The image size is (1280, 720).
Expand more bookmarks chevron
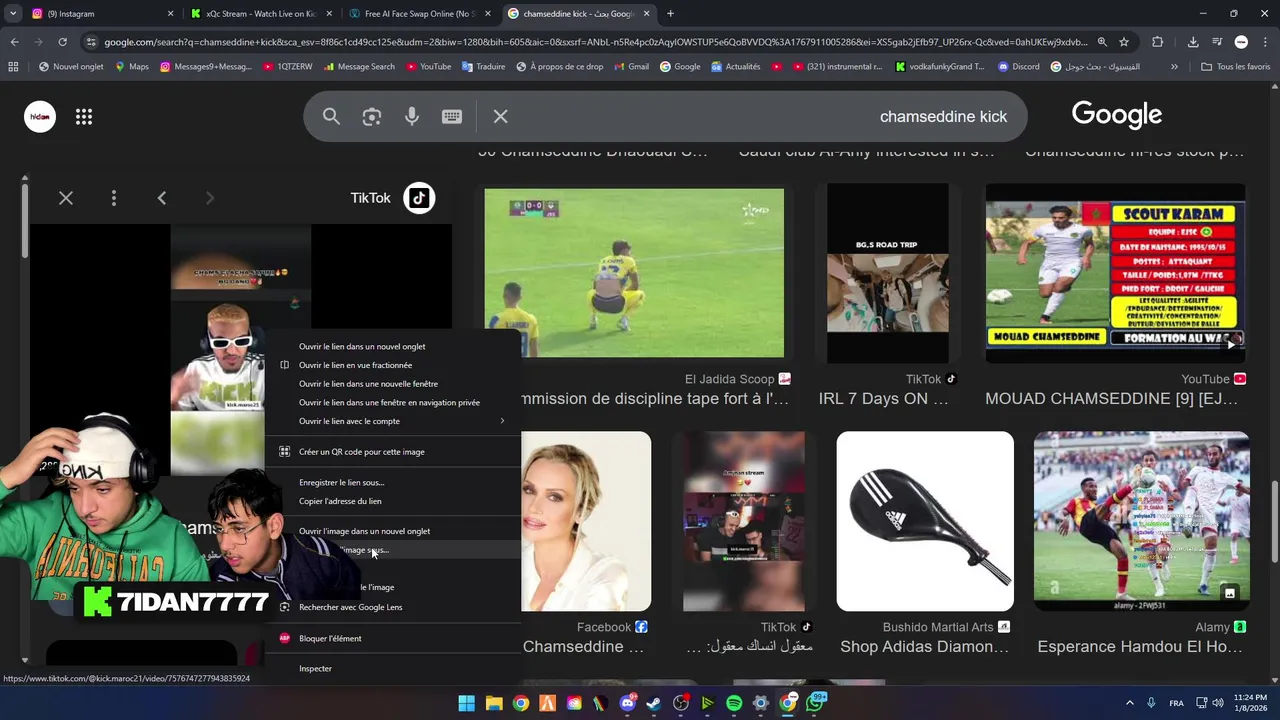tap(1174, 67)
